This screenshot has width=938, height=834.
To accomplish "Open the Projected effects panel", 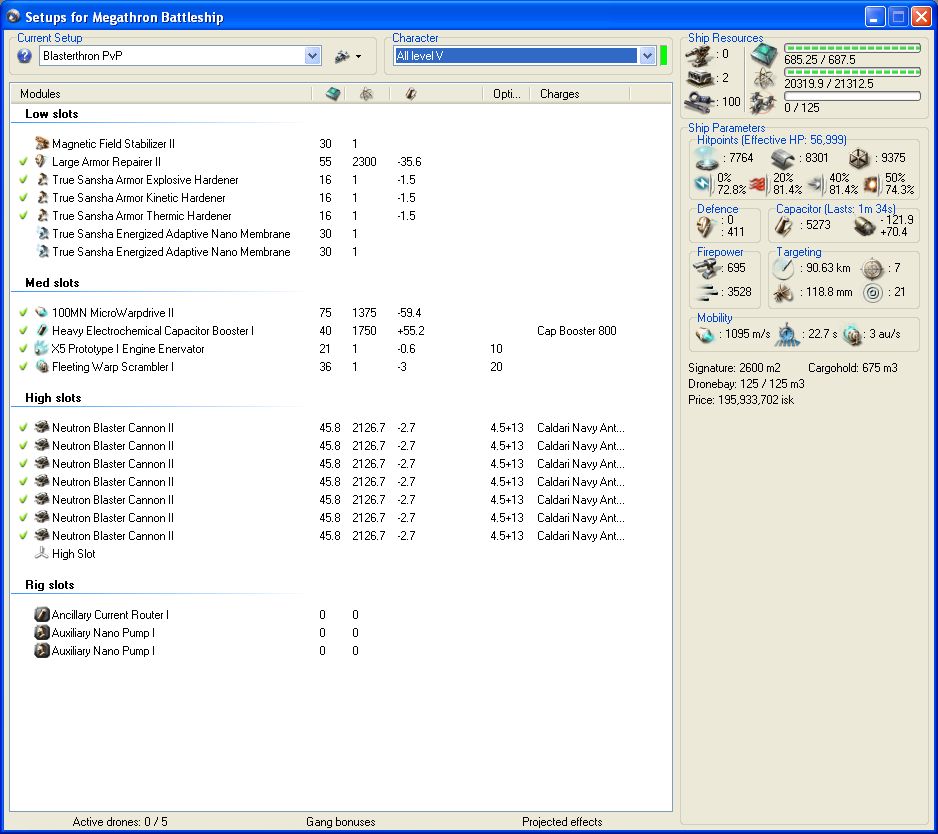I will click(x=562, y=821).
